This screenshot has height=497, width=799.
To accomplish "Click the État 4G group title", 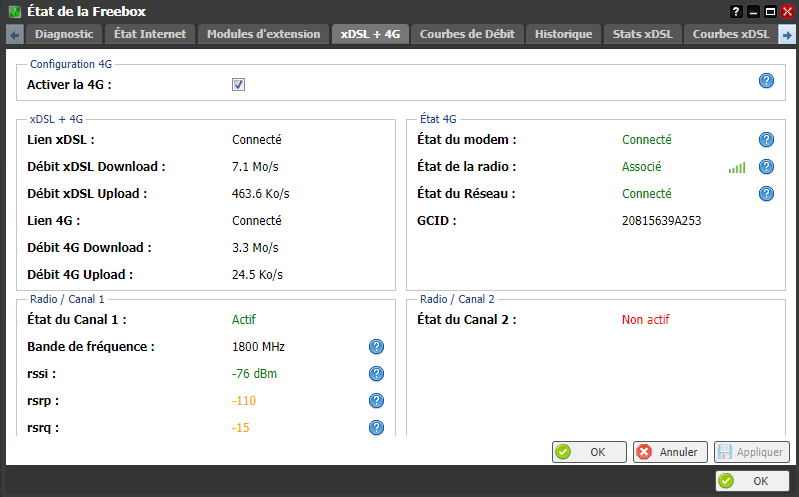I will 438,119.
